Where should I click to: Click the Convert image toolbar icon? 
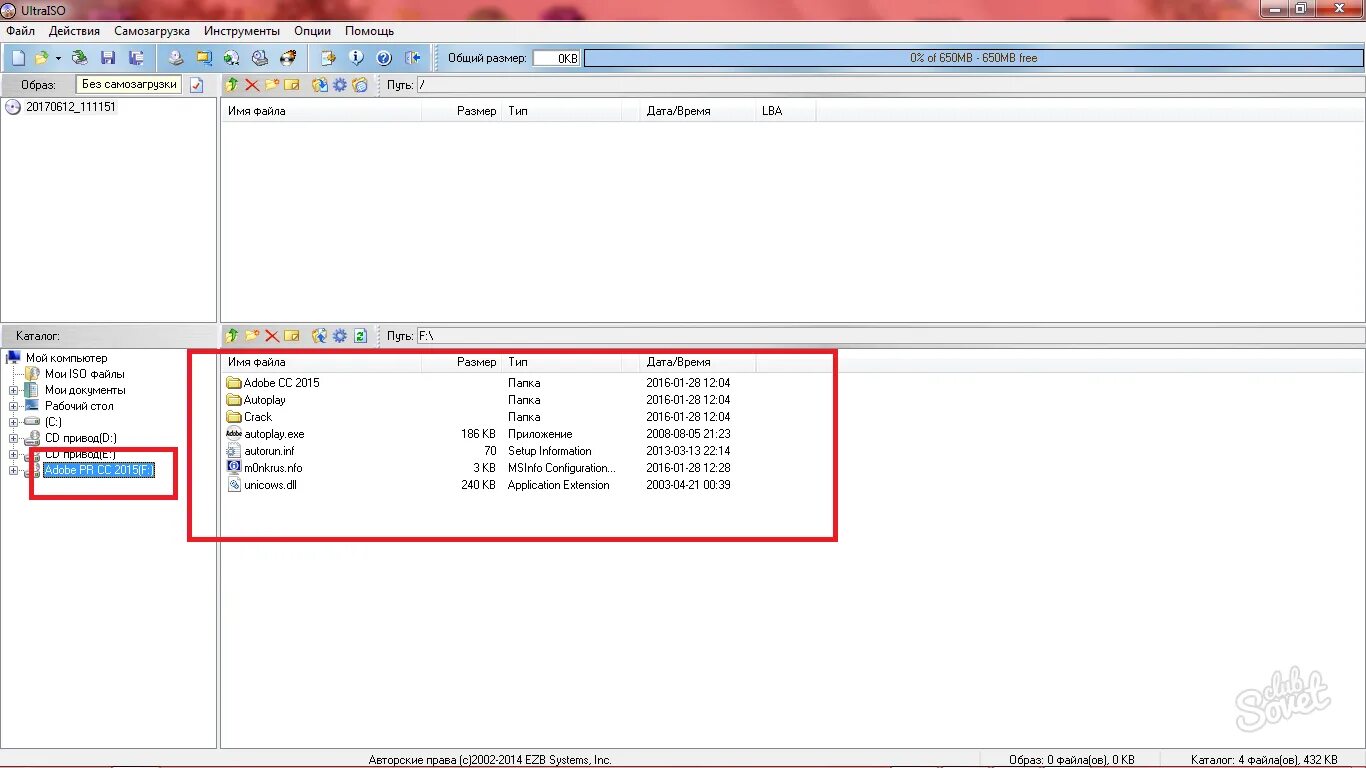click(232, 58)
